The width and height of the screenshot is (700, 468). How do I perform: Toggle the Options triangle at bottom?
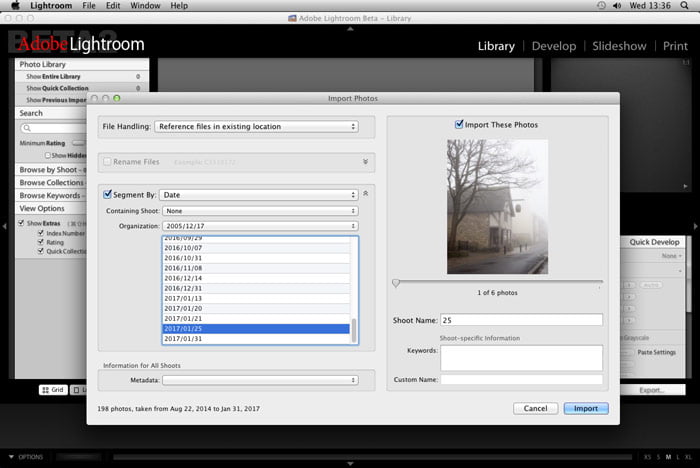pos(11,457)
